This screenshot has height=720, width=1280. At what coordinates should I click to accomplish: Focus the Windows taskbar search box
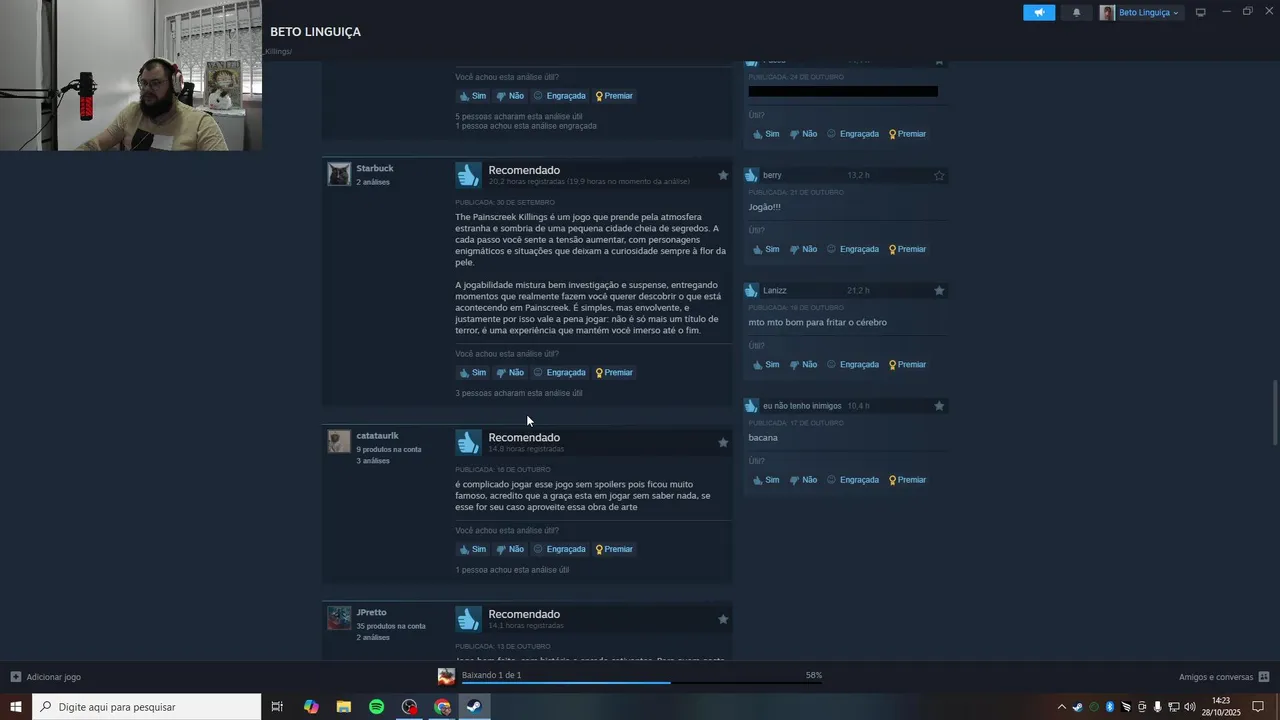tap(147, 707)
